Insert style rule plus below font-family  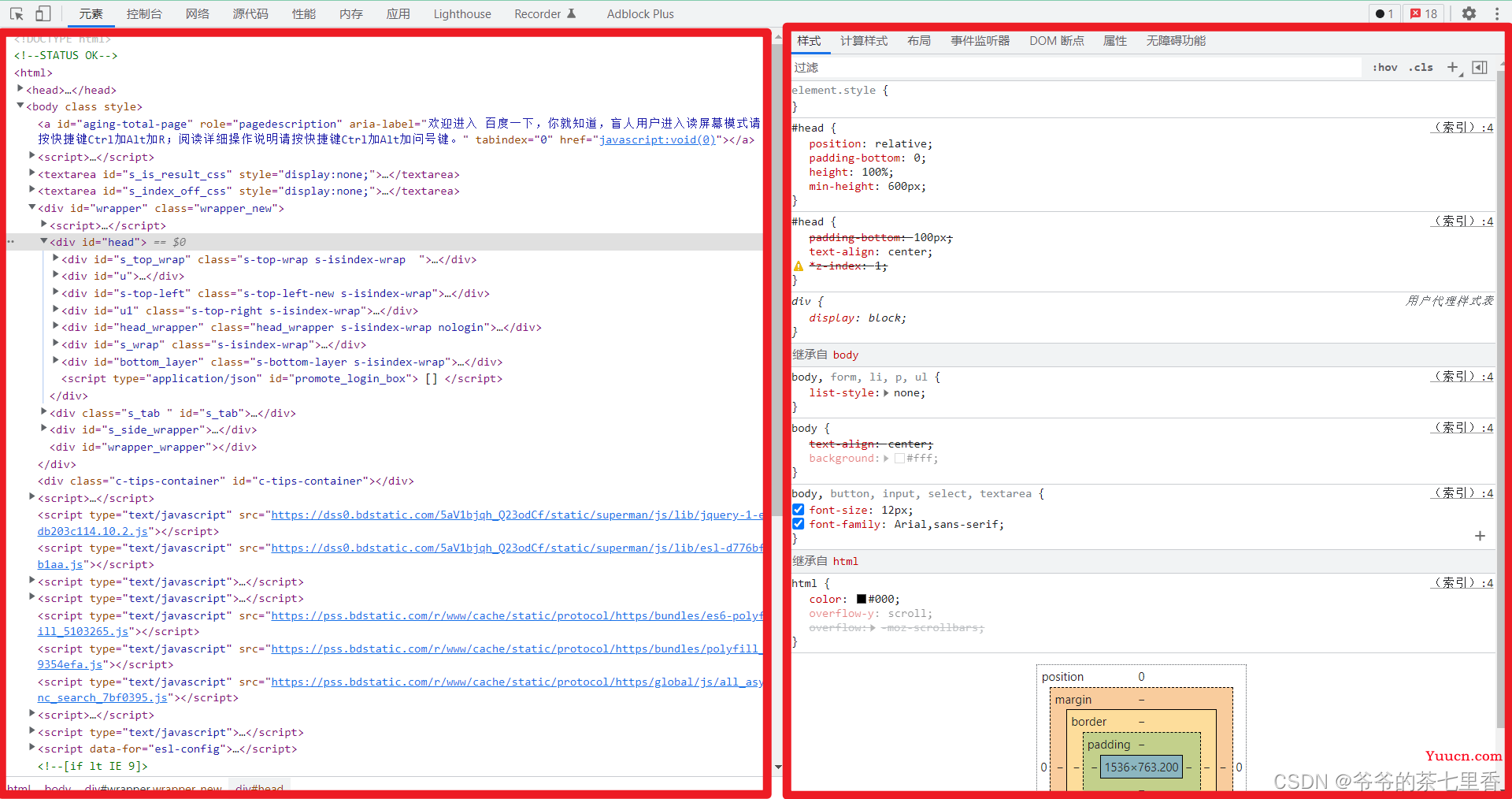coord(1480,536)
